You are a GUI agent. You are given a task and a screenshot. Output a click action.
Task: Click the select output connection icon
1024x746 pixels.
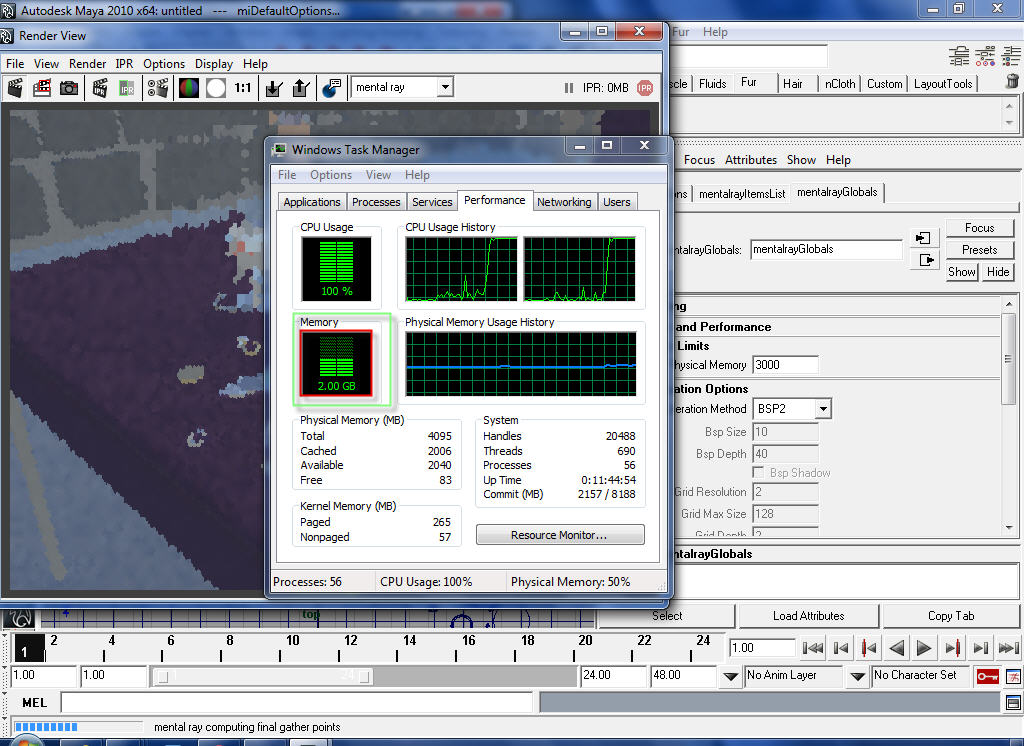tap(926, 260)
